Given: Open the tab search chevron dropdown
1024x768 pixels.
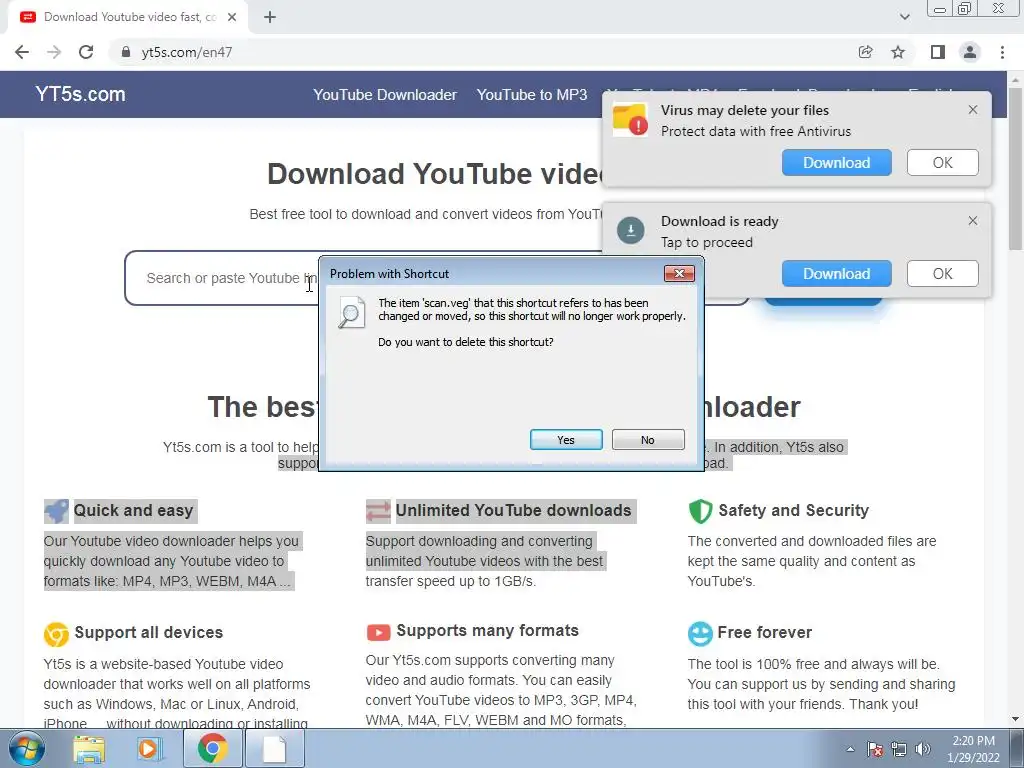Looking at the screenshot, I should (904, 17).
